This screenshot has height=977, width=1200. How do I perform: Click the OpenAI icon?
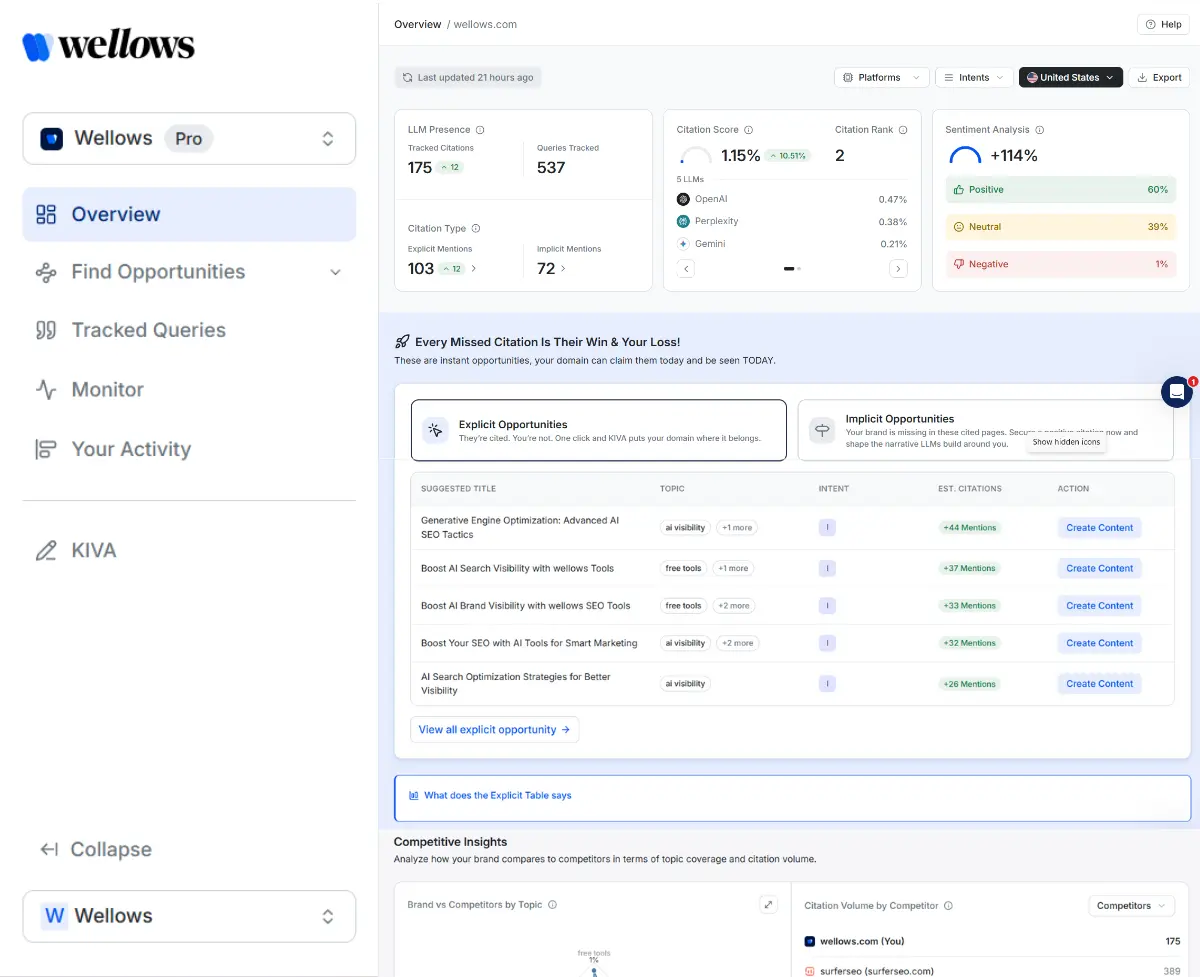click(683, 199)
